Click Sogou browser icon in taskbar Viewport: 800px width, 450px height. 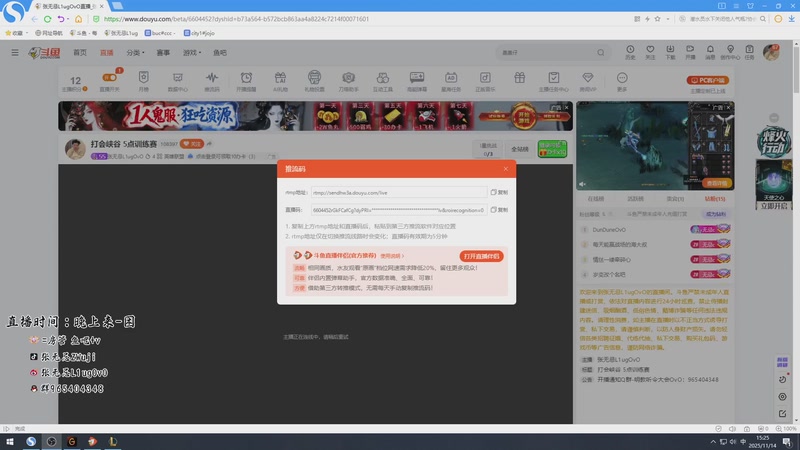click(x=31, y=441)
